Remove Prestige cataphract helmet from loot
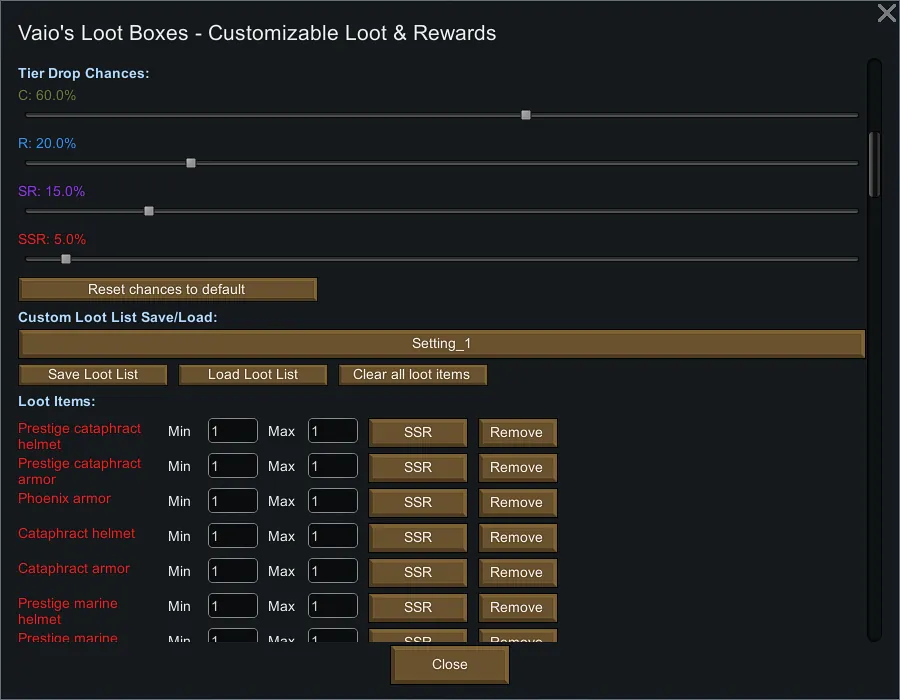This screenshot has height=700, width=900. 516,432
